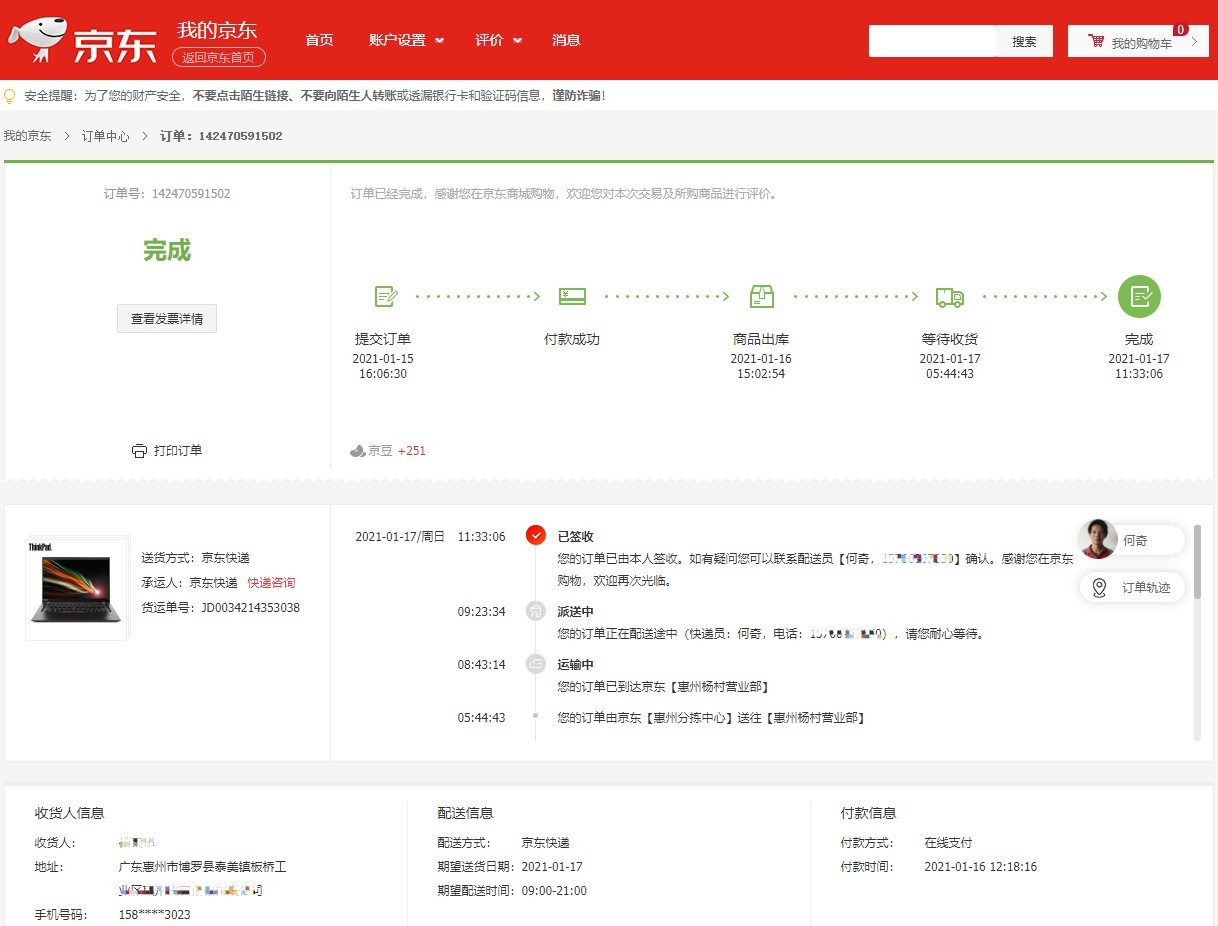Click courier 何奇 avatar photo
The height and width of the screenshot is (926, 1218).
tap(1099, 539)
